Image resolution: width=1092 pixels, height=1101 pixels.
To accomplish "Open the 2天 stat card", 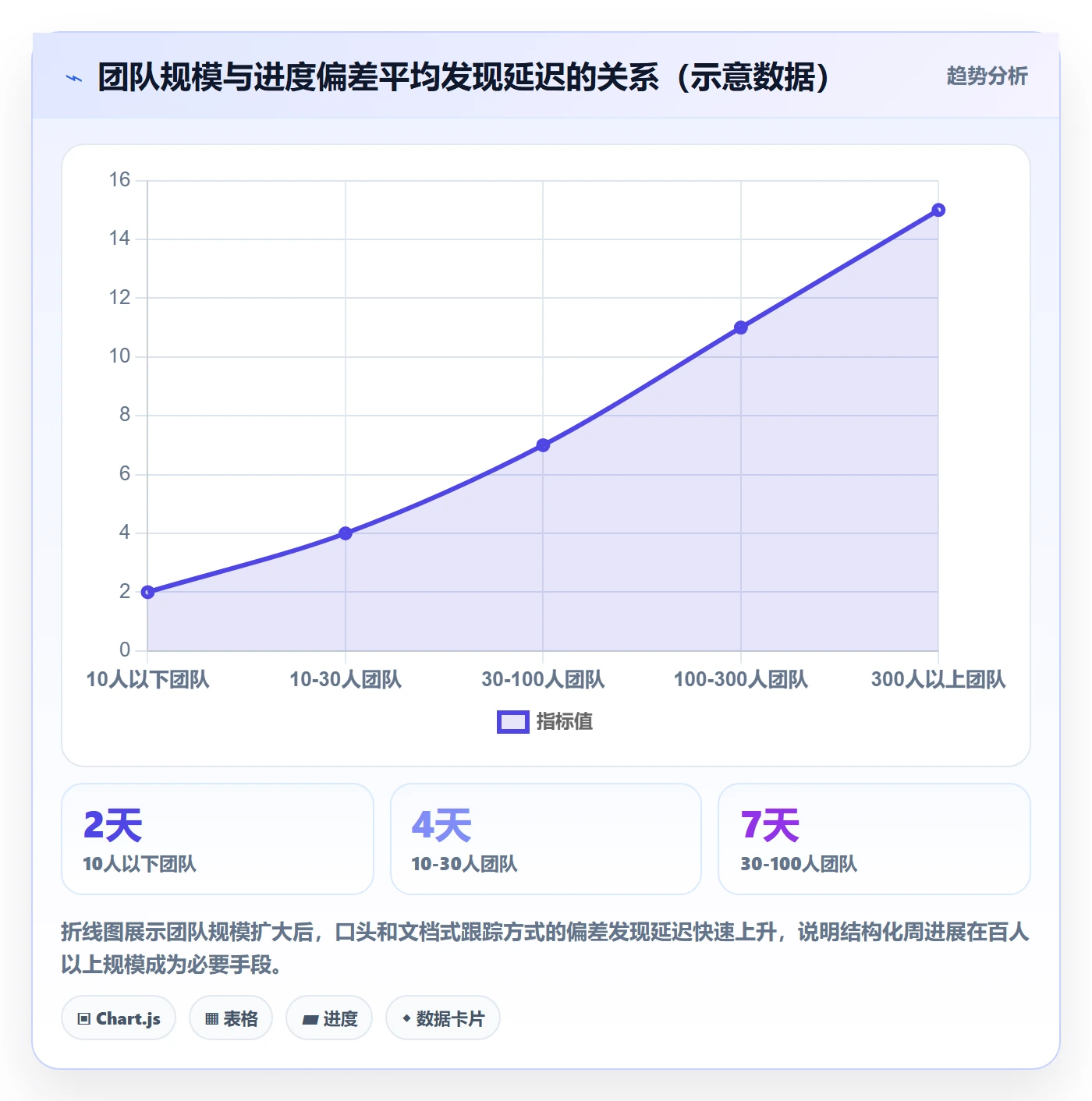I will (218, 839).
